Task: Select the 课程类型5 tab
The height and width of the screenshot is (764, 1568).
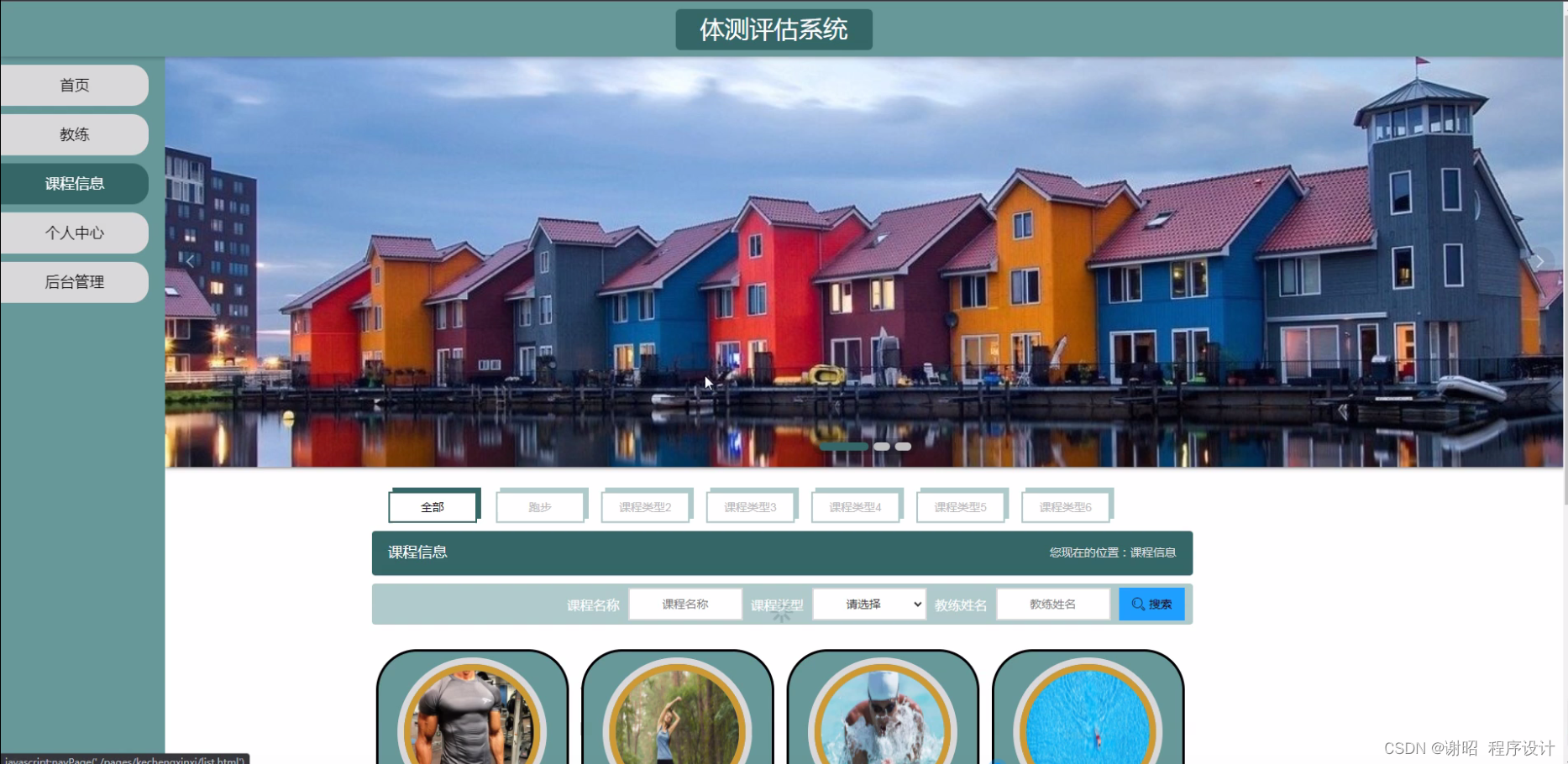Action: 961,506
